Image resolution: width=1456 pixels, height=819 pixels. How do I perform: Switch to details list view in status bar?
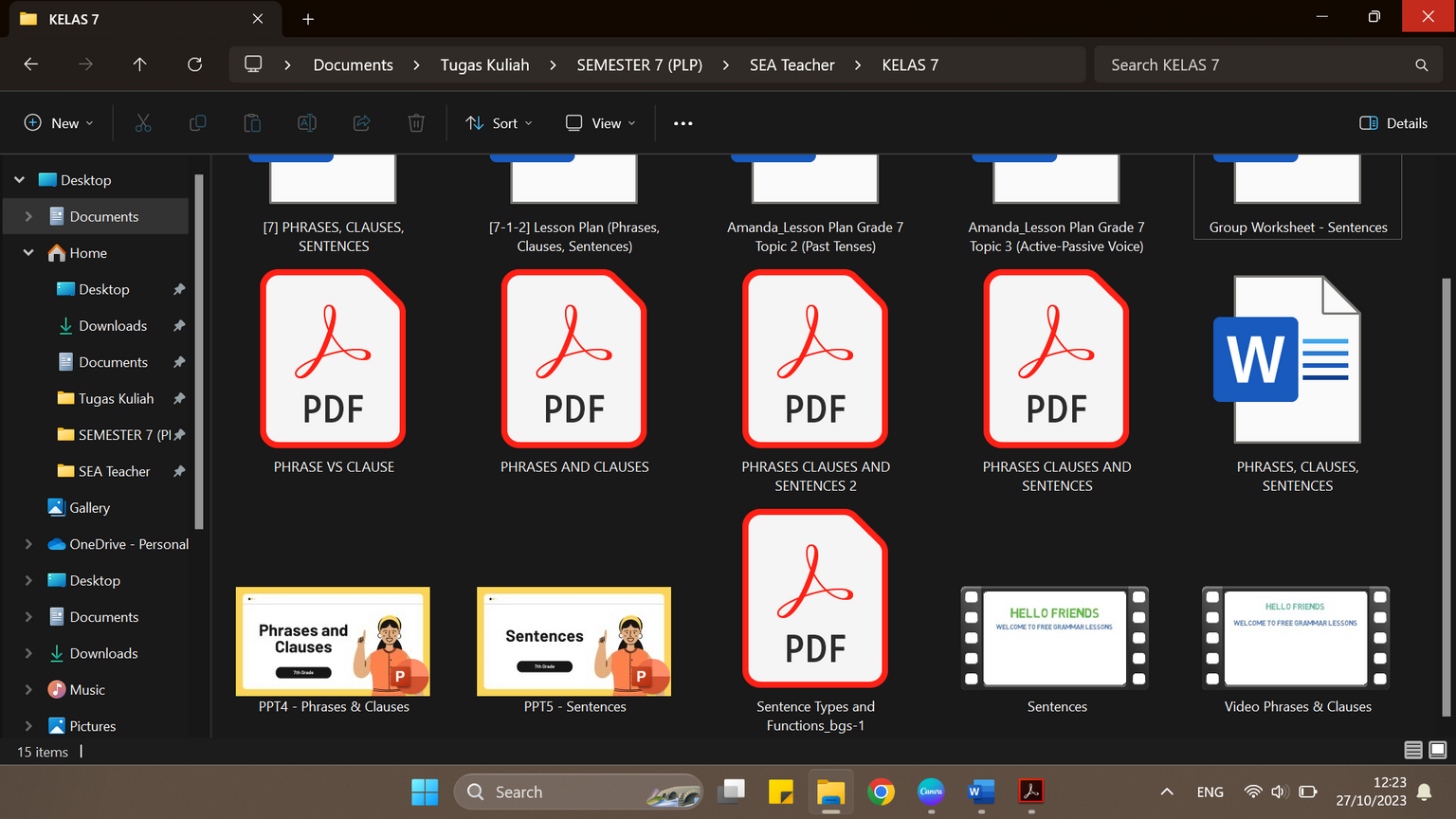point(1413,751)
